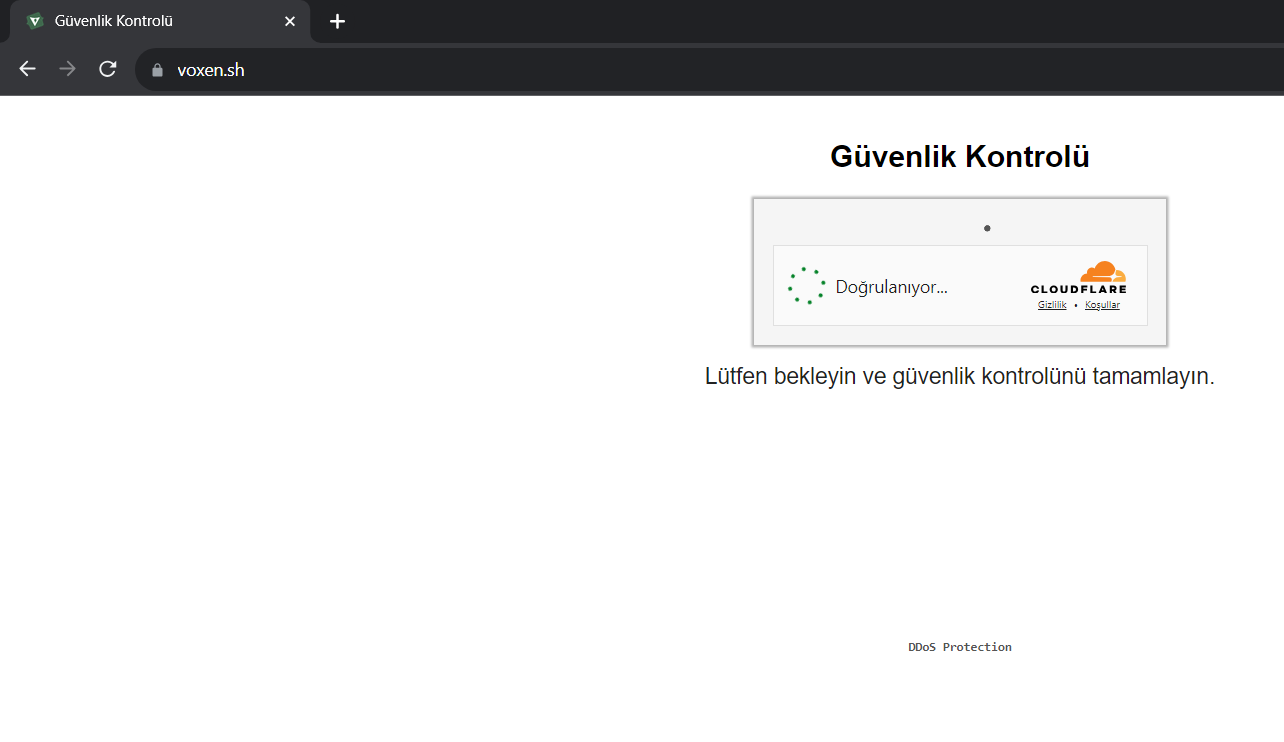The image size is (1284, 742).
Task: Go back using the back arrow
Action: (27, 69)
